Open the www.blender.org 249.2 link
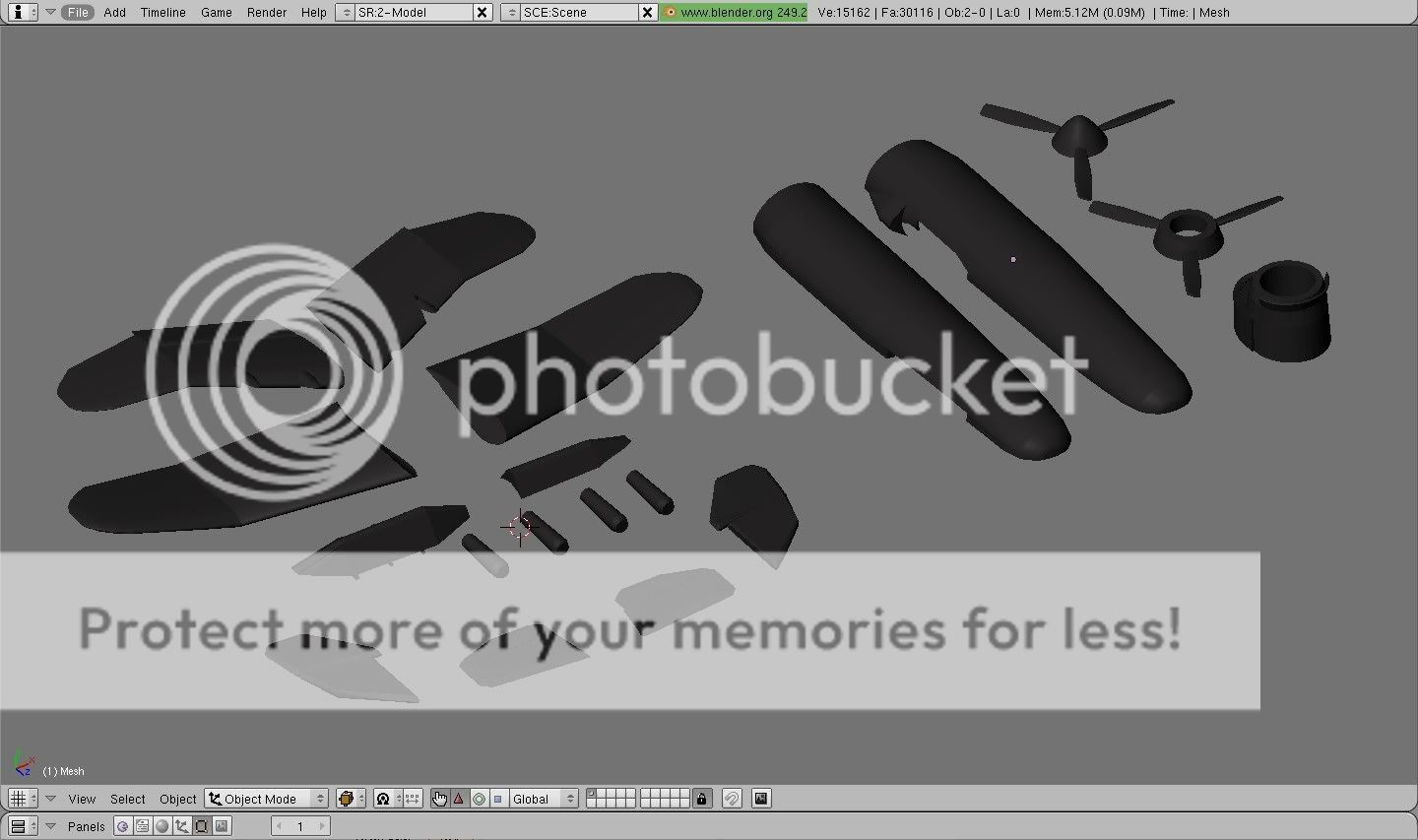 [735, 12]
